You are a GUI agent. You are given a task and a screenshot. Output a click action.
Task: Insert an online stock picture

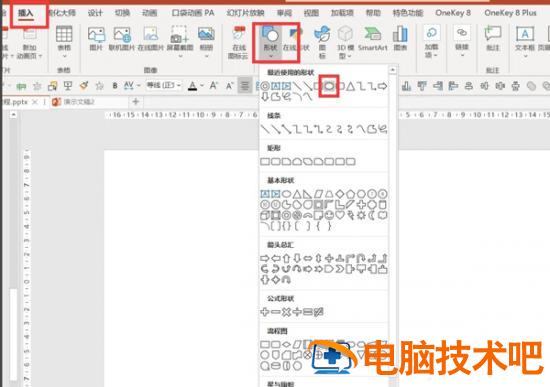[151, 39]
